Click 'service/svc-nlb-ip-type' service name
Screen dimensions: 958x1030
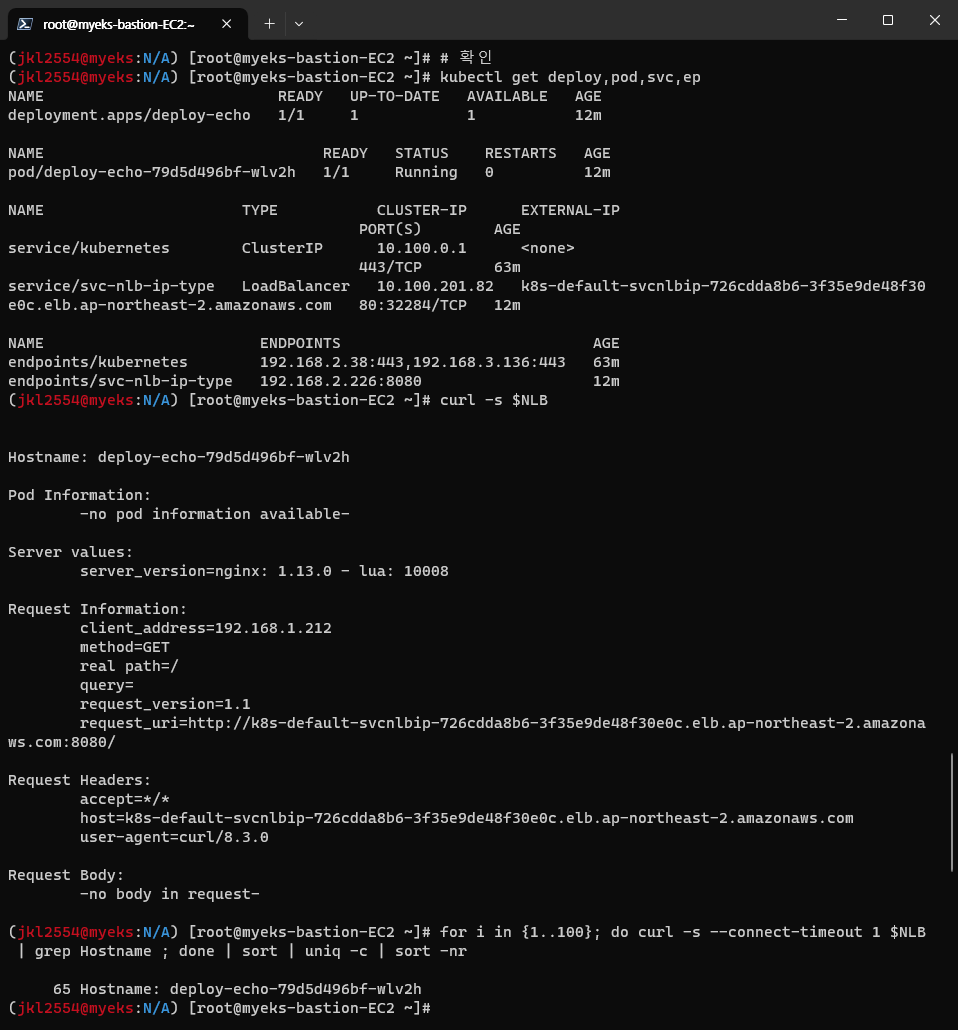[x=111, y=286]
